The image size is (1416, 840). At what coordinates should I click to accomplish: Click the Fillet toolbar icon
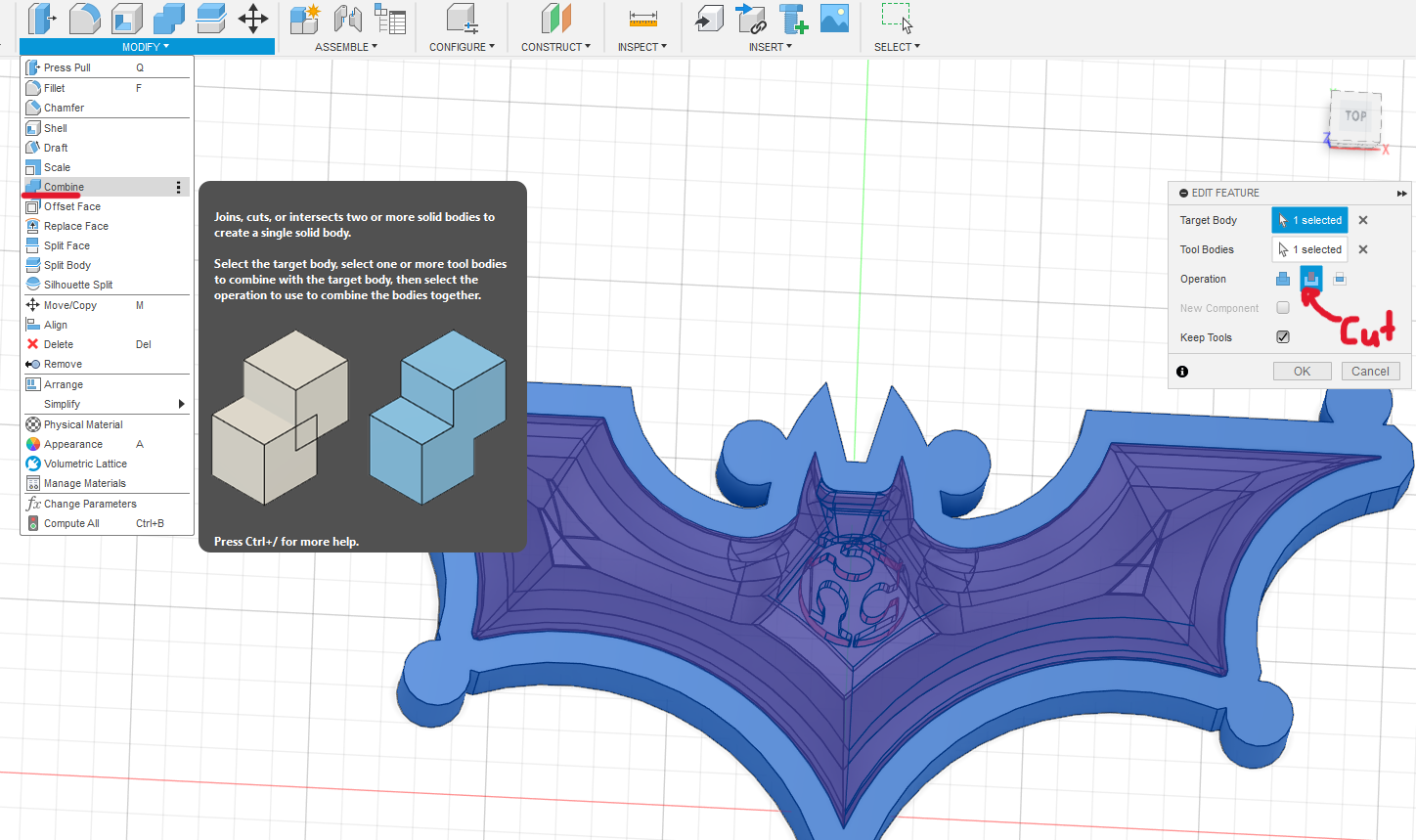tap(84, 18)
